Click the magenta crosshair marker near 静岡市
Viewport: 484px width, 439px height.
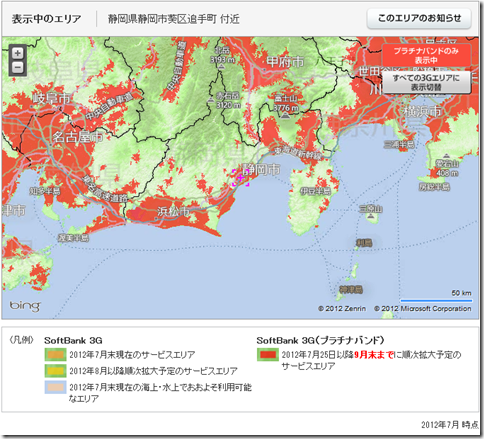tap(241, 177)
